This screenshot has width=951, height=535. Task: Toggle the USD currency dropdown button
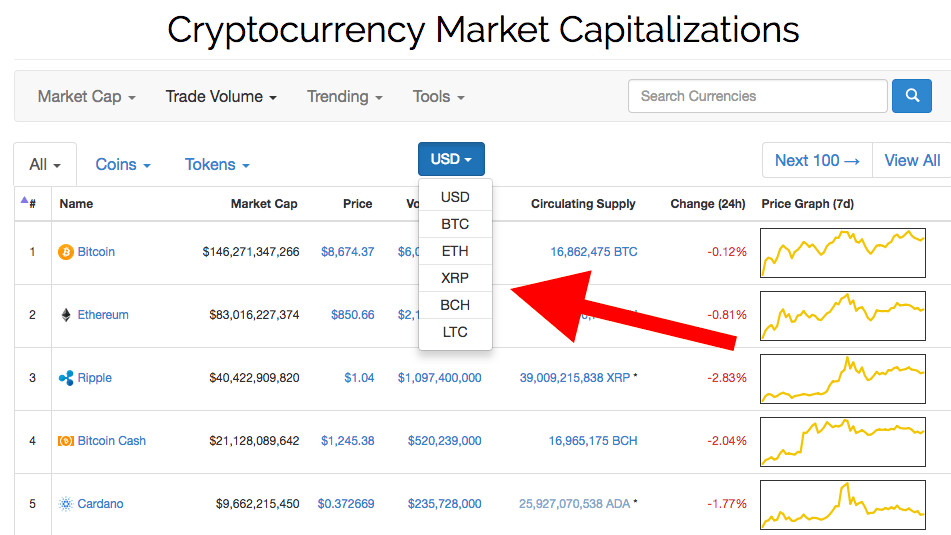pyautogui.click(x=451, y=160)
